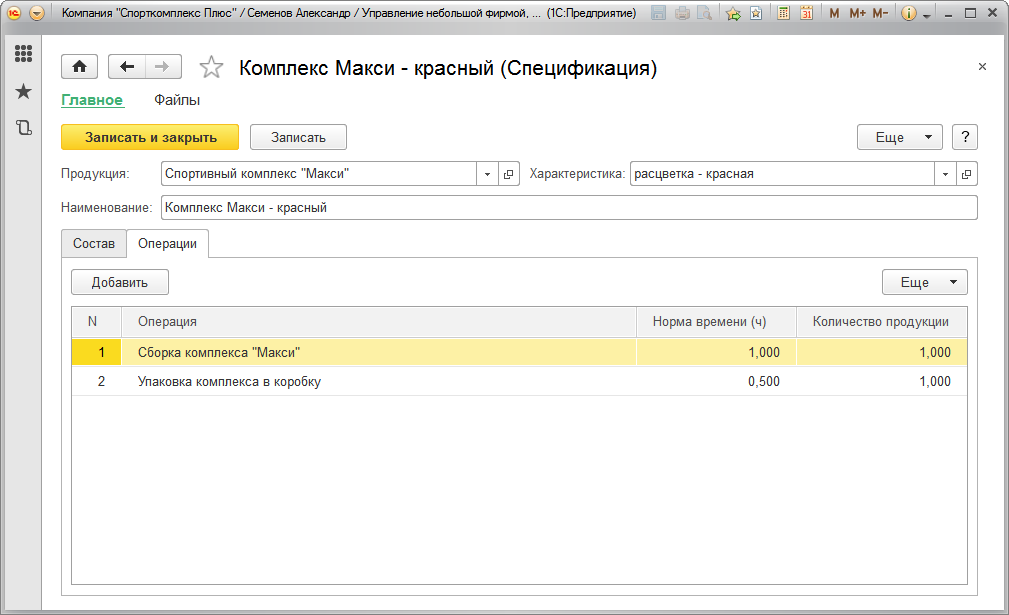Screen dimensions: 1009x615
Task: Click the Количество продукции column header
Action: [x=882, y=322]
